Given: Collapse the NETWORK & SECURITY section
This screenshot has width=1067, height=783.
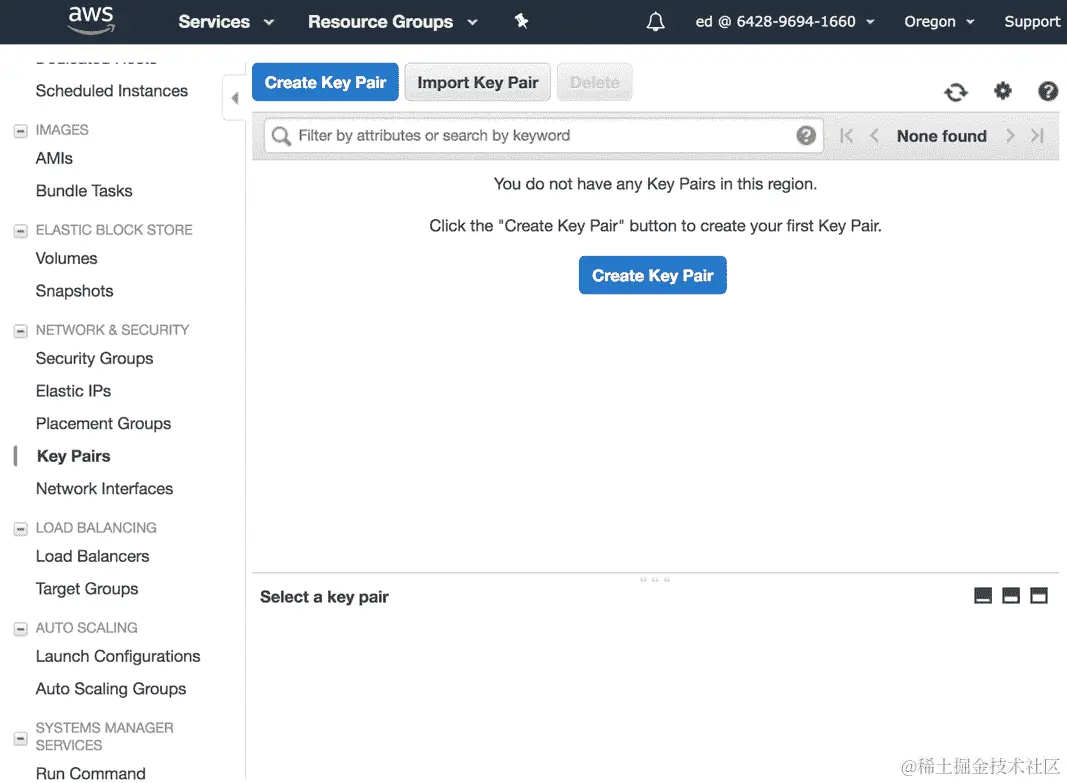Looking at the screenshot, I should pos(20,331).
